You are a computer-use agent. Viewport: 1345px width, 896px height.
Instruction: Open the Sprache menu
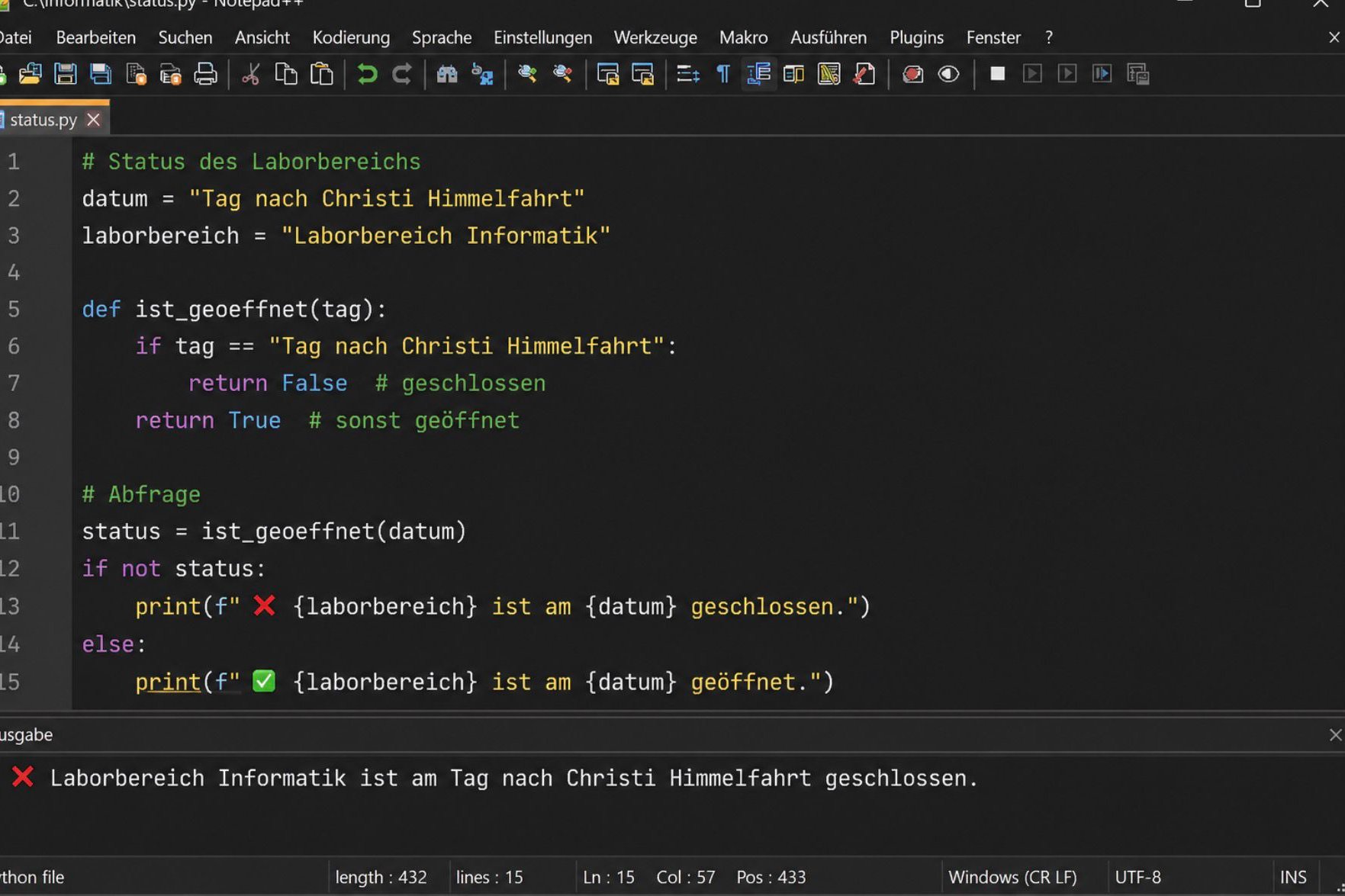(442, 37)
